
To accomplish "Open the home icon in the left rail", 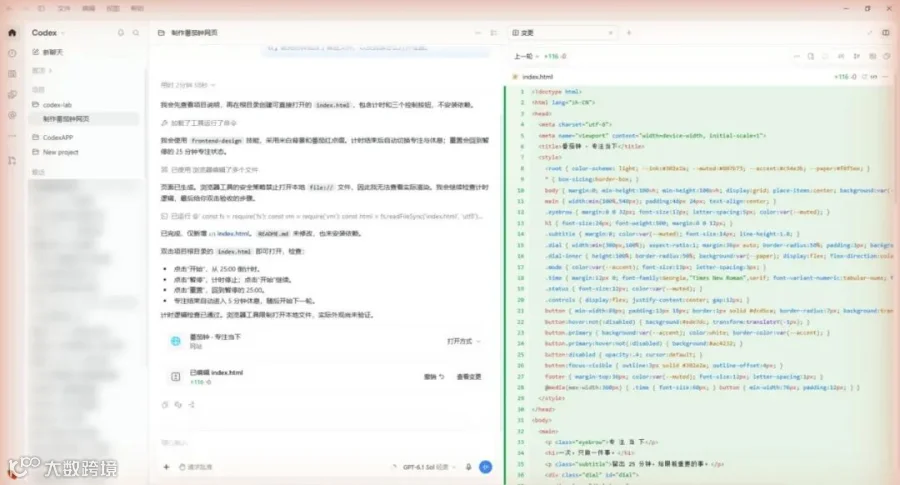I will (x=12, y=33).
